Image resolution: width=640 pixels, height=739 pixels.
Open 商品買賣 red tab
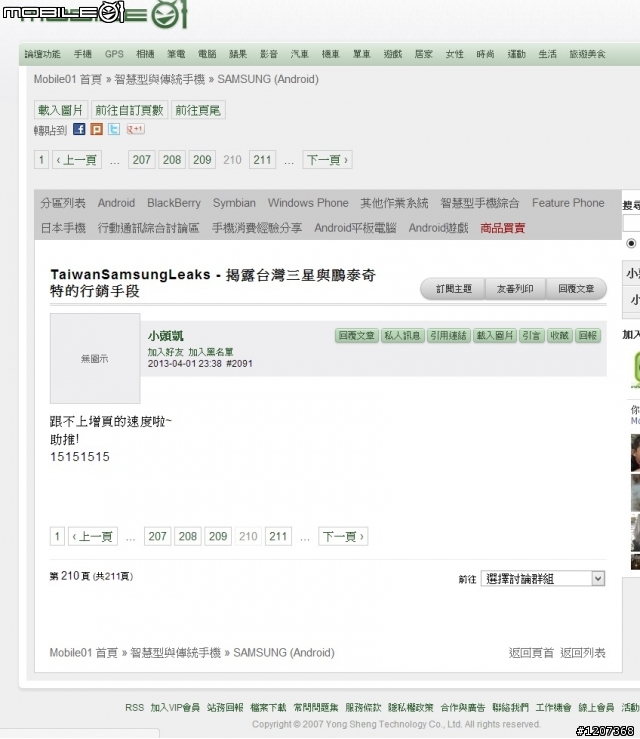502,228
